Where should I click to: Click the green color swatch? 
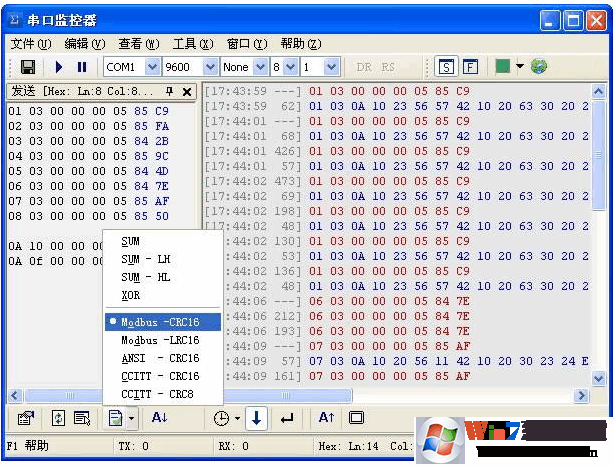click(x=503, y=66)
